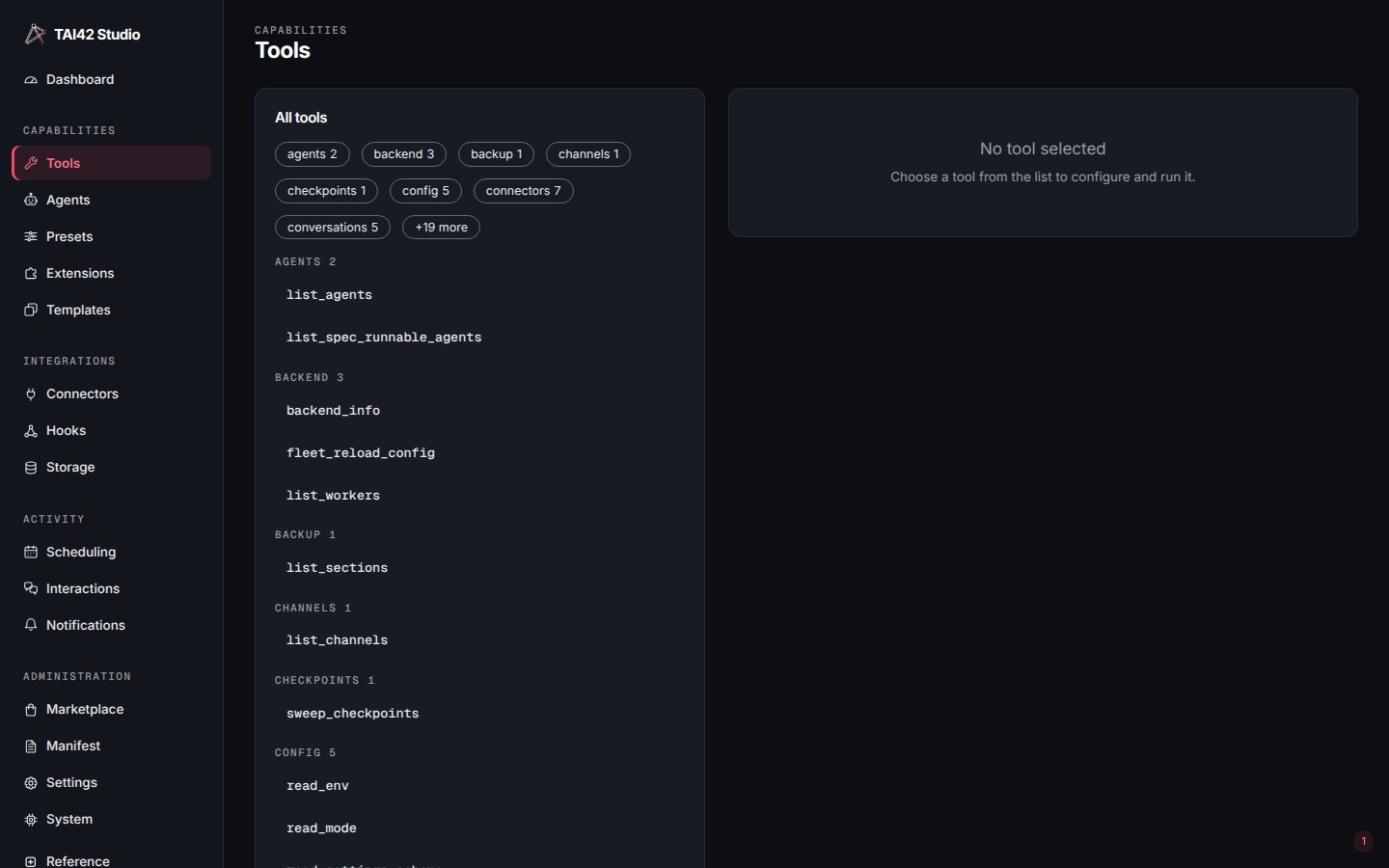The width and height of the screenshot is (1389, 868).
Task: Click the TAI42 Studio logo icon
Action: click(35, 34)
